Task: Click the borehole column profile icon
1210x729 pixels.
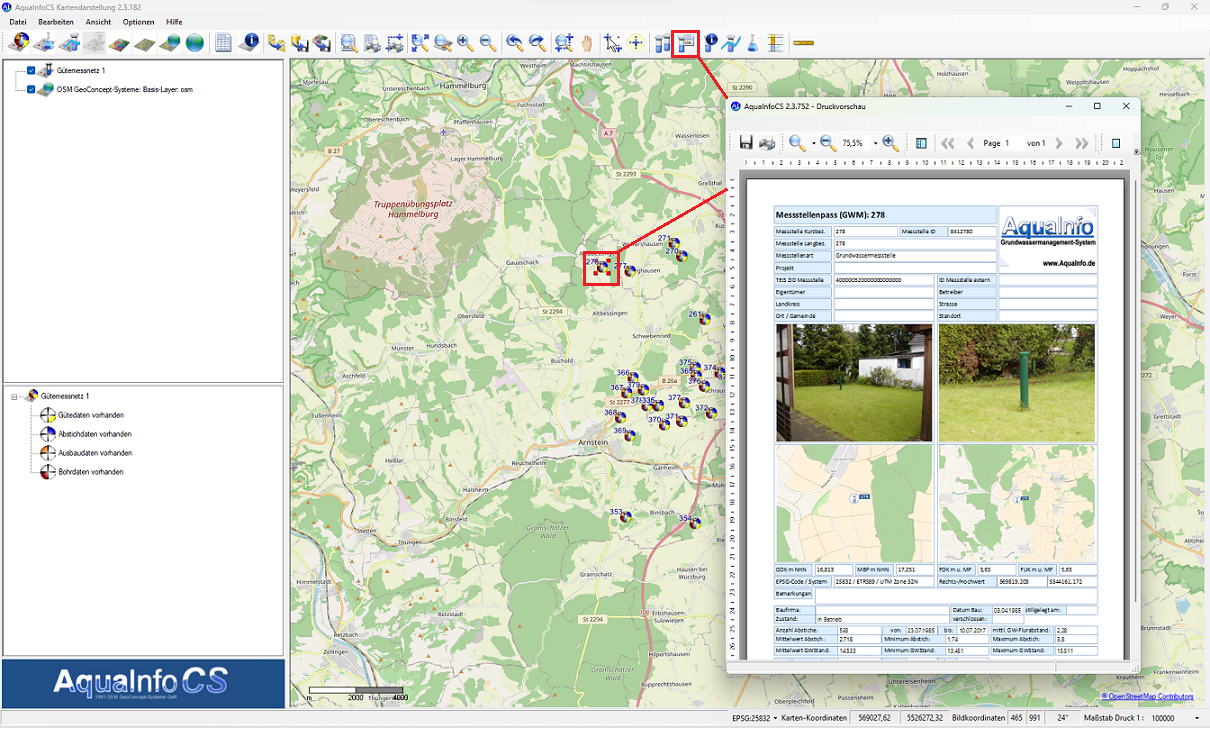Action: coord(775,43)
